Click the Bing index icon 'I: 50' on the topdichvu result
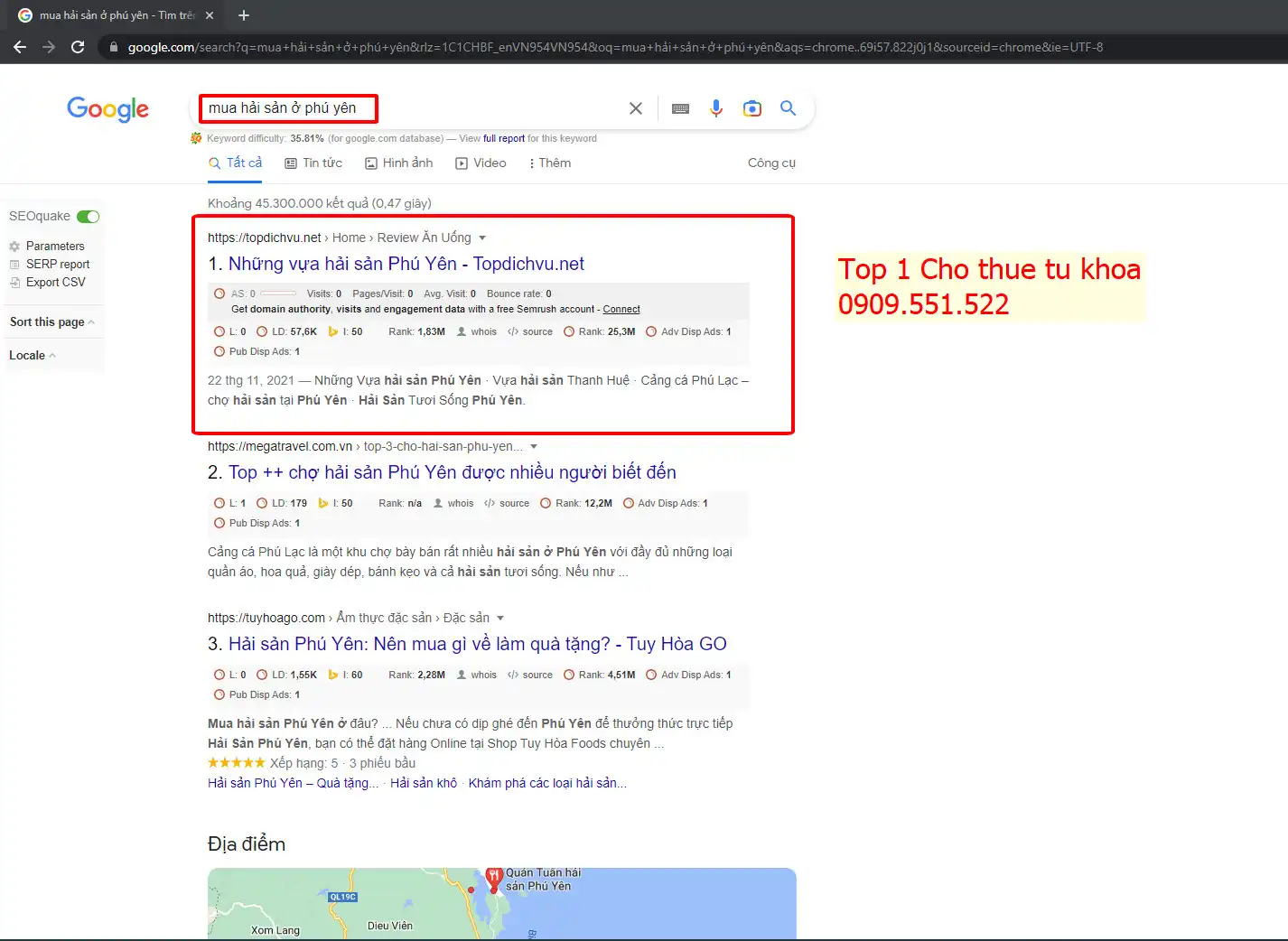This screenshot has width=1288, height=941. point(345,331)
